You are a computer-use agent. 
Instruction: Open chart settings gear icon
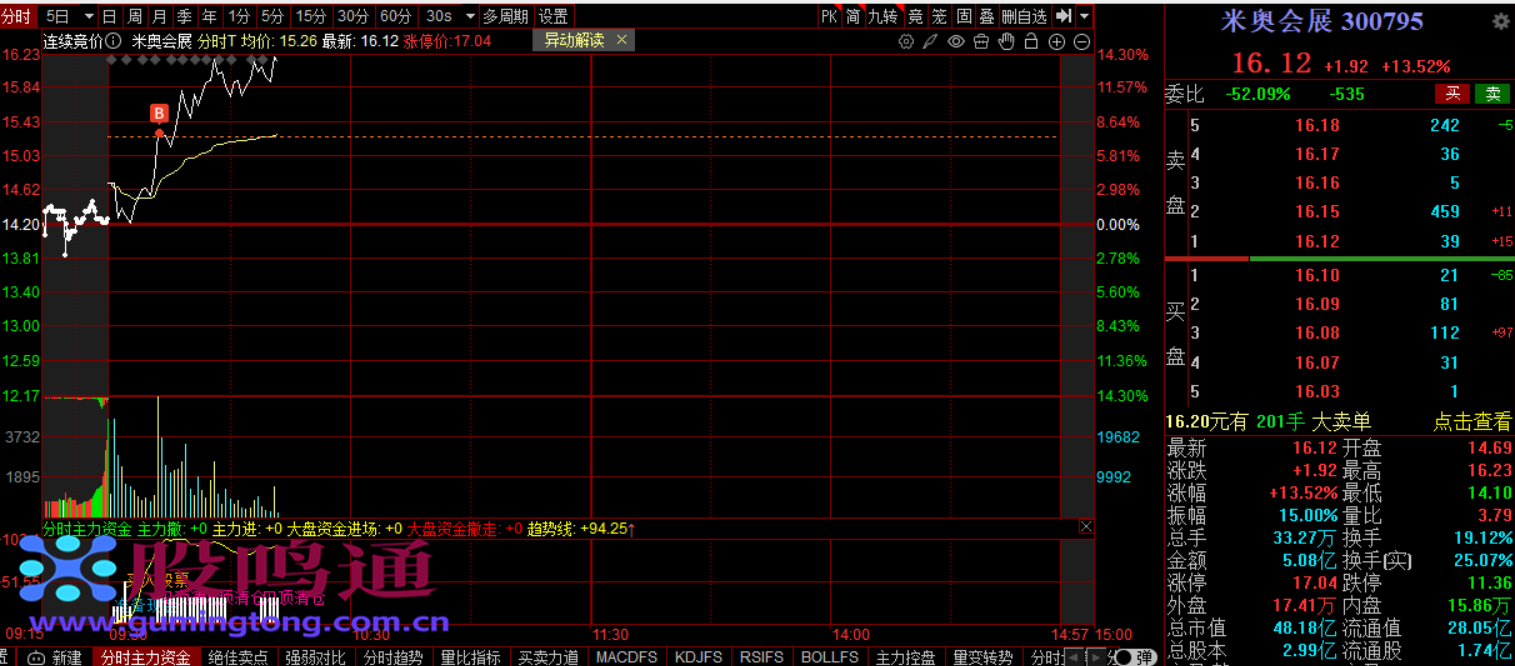pyautogui.click(x=906, y=41)
